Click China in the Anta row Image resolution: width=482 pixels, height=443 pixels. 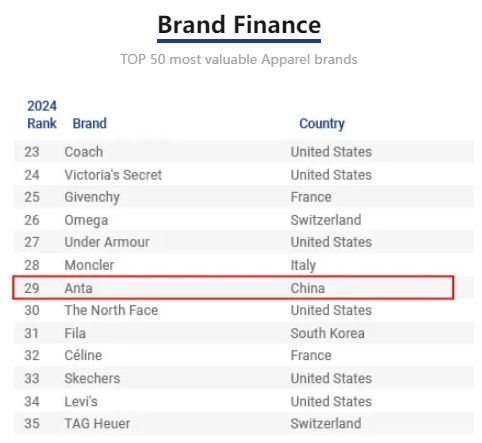[x=308, y=288]
